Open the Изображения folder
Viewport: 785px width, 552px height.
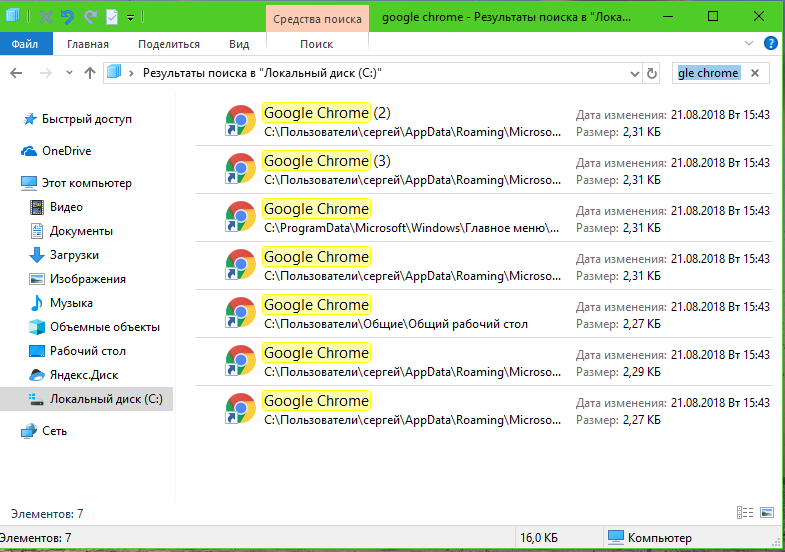point(88,279)
